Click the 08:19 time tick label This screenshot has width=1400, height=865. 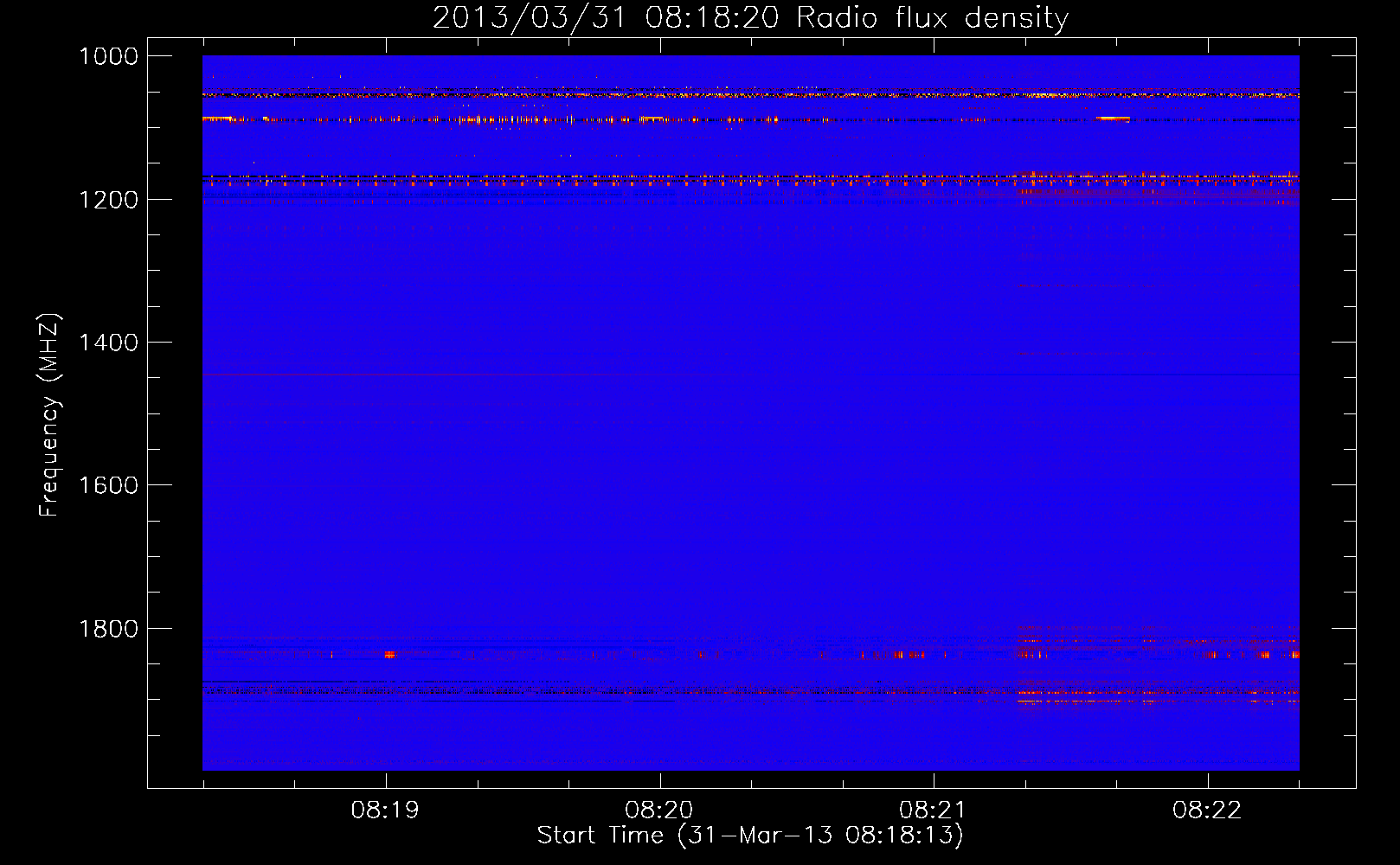pos(385,811)
